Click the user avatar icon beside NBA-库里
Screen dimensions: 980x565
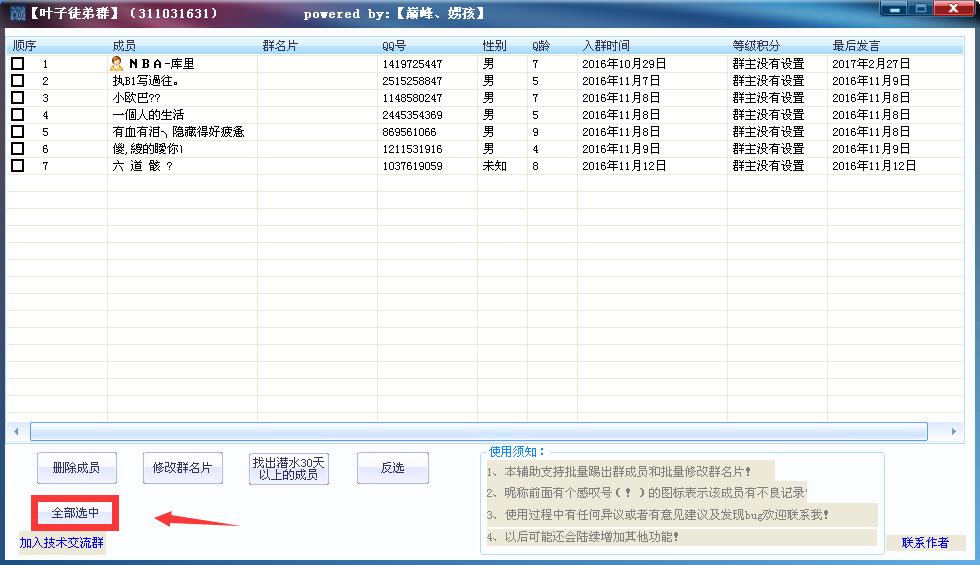[116, 64]
